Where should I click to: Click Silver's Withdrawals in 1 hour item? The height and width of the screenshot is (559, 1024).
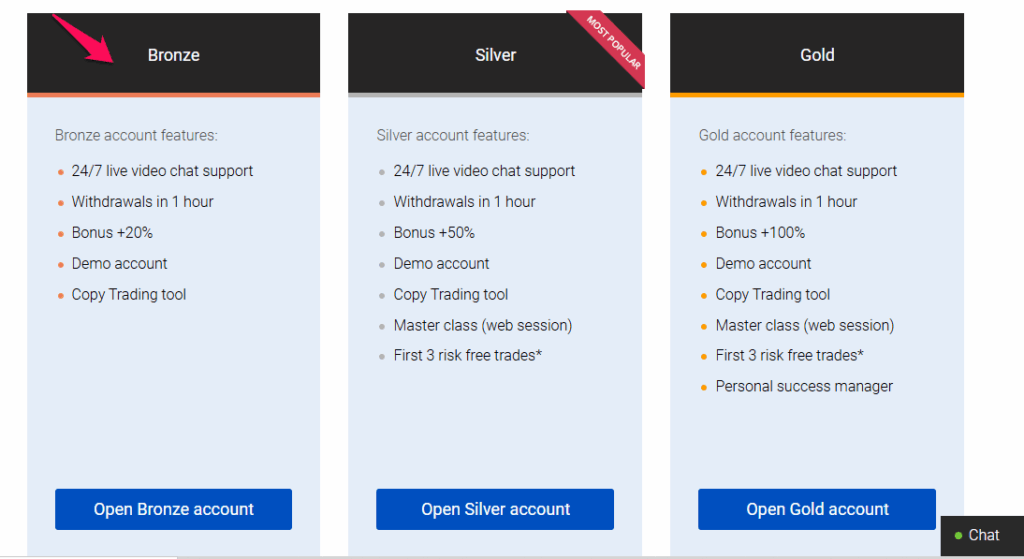tap(464, 202)
